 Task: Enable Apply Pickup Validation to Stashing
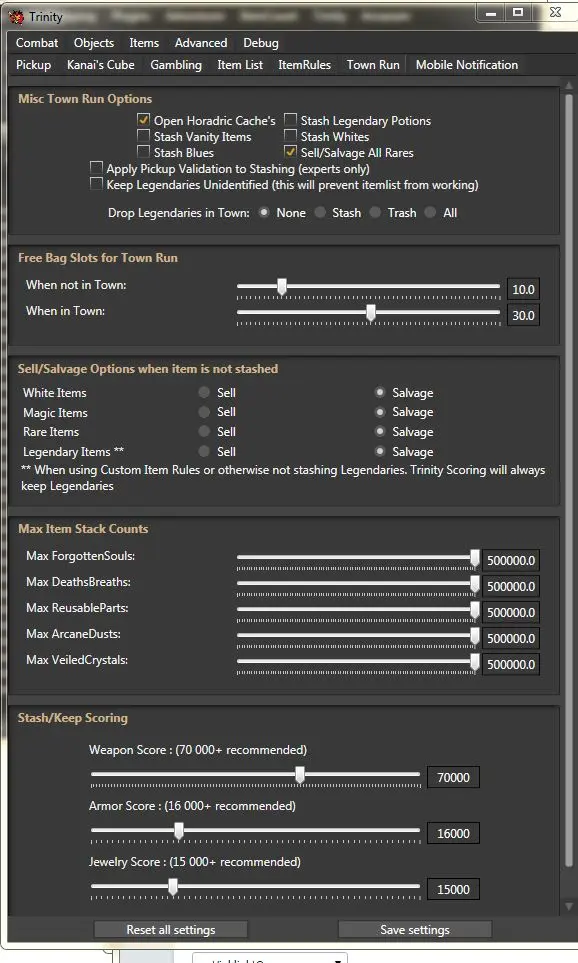(x=96, y=167)
